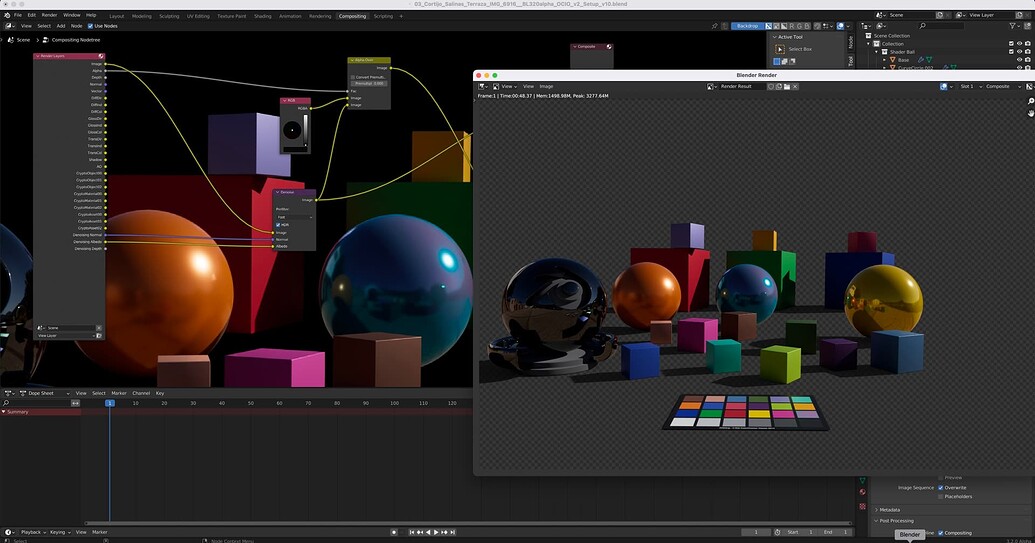This screenshot has height=543, width=1035.
Task: Click the RGB node color wheel
Action: [291, 130]
